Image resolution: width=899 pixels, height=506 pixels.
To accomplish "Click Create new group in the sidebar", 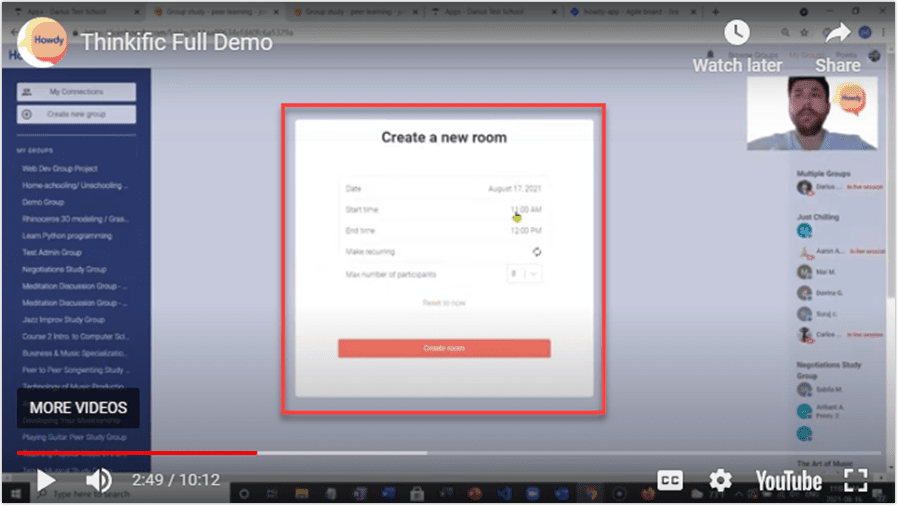I will point(76,114).
